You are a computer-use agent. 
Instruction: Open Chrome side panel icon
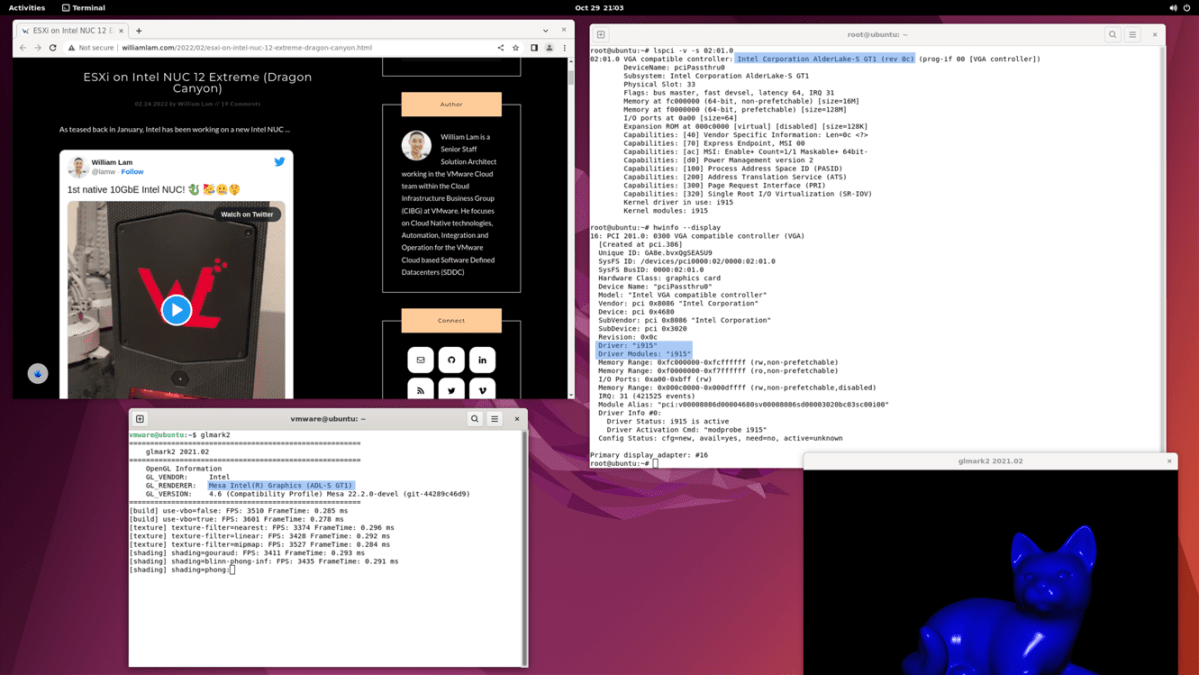click(534, 47)
